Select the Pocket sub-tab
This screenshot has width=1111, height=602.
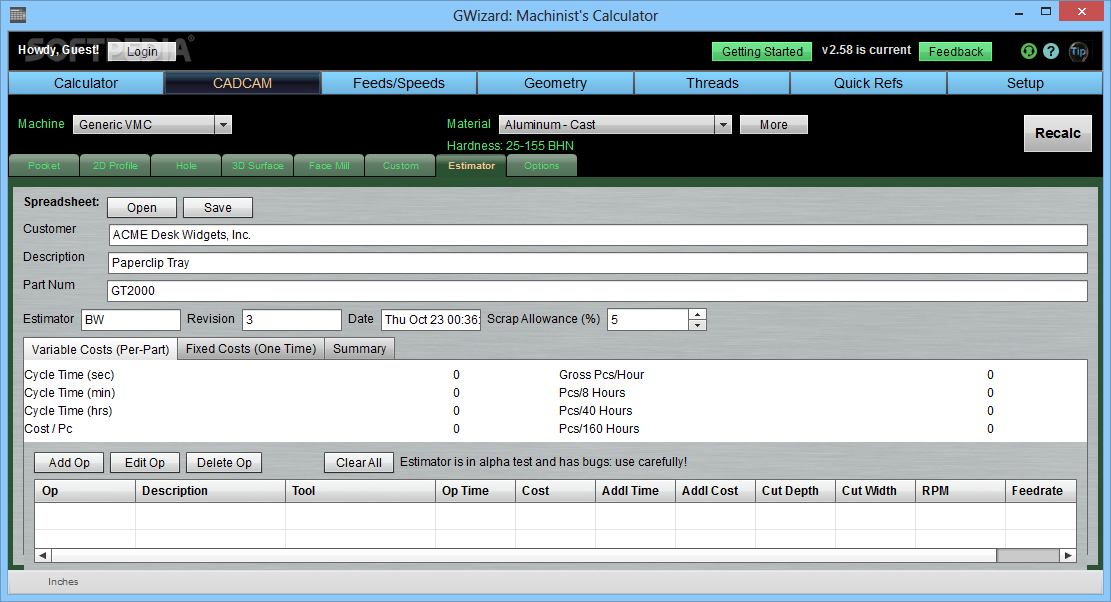(44, 166)
